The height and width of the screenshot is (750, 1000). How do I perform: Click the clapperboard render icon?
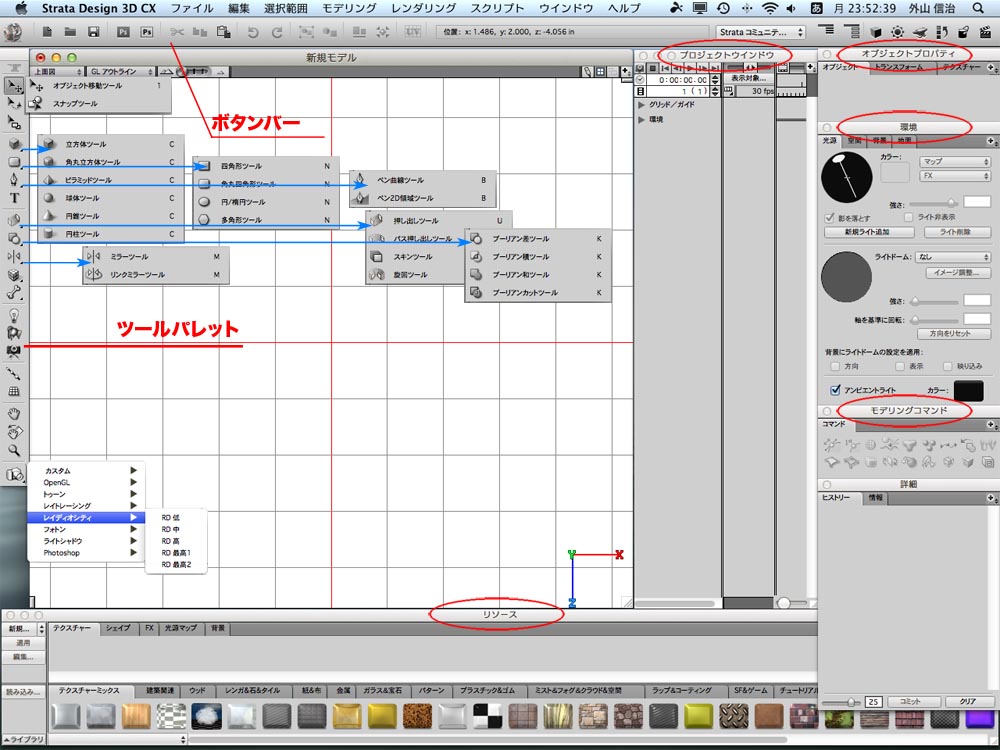985,32
